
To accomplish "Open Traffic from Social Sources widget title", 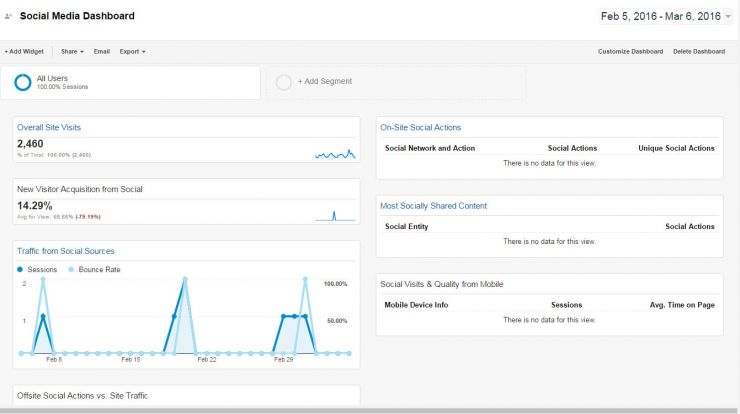I will pos(66,251).
